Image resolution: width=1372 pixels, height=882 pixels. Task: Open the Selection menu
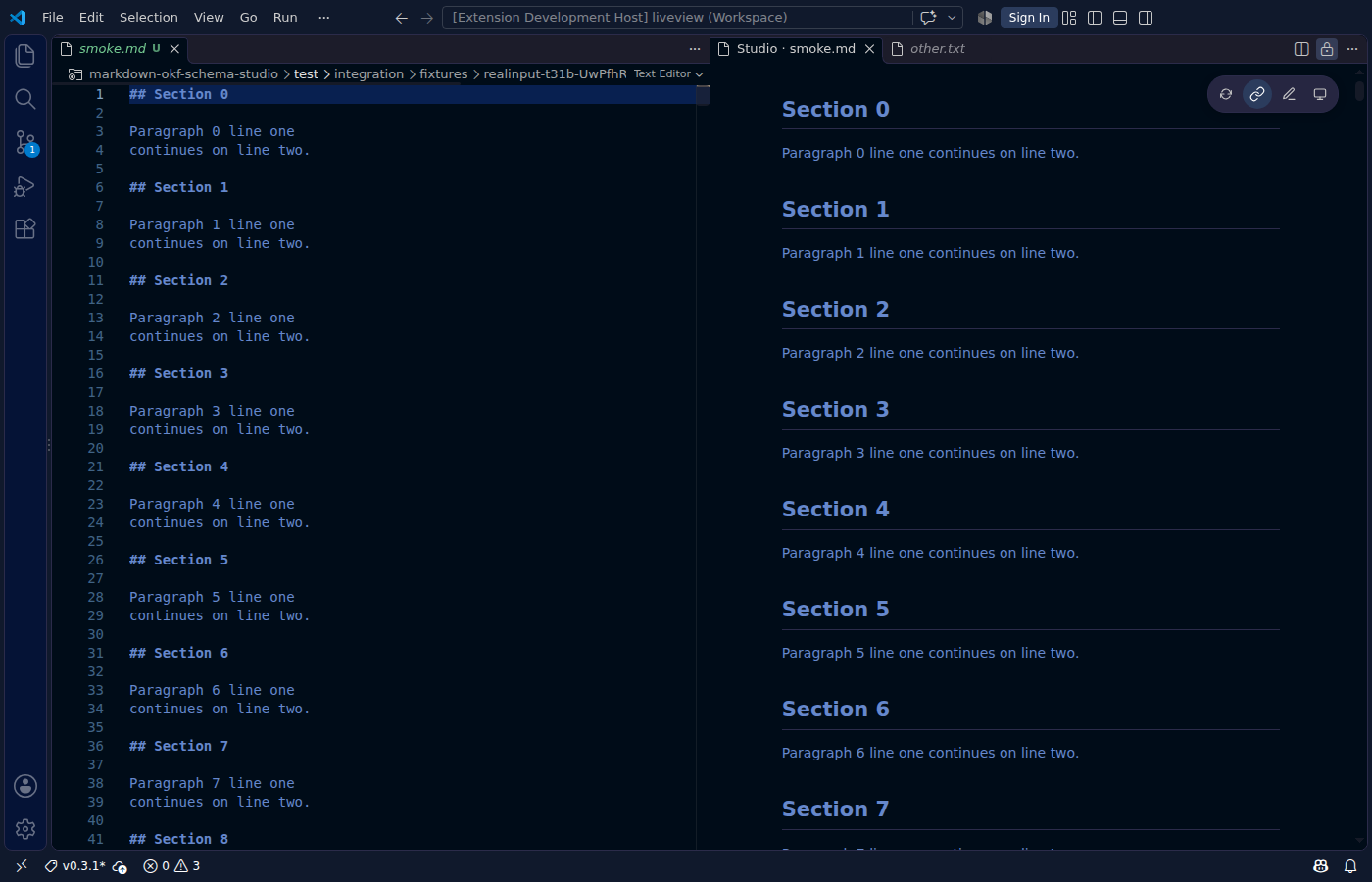pyautogui.click(x=149, y=18)
